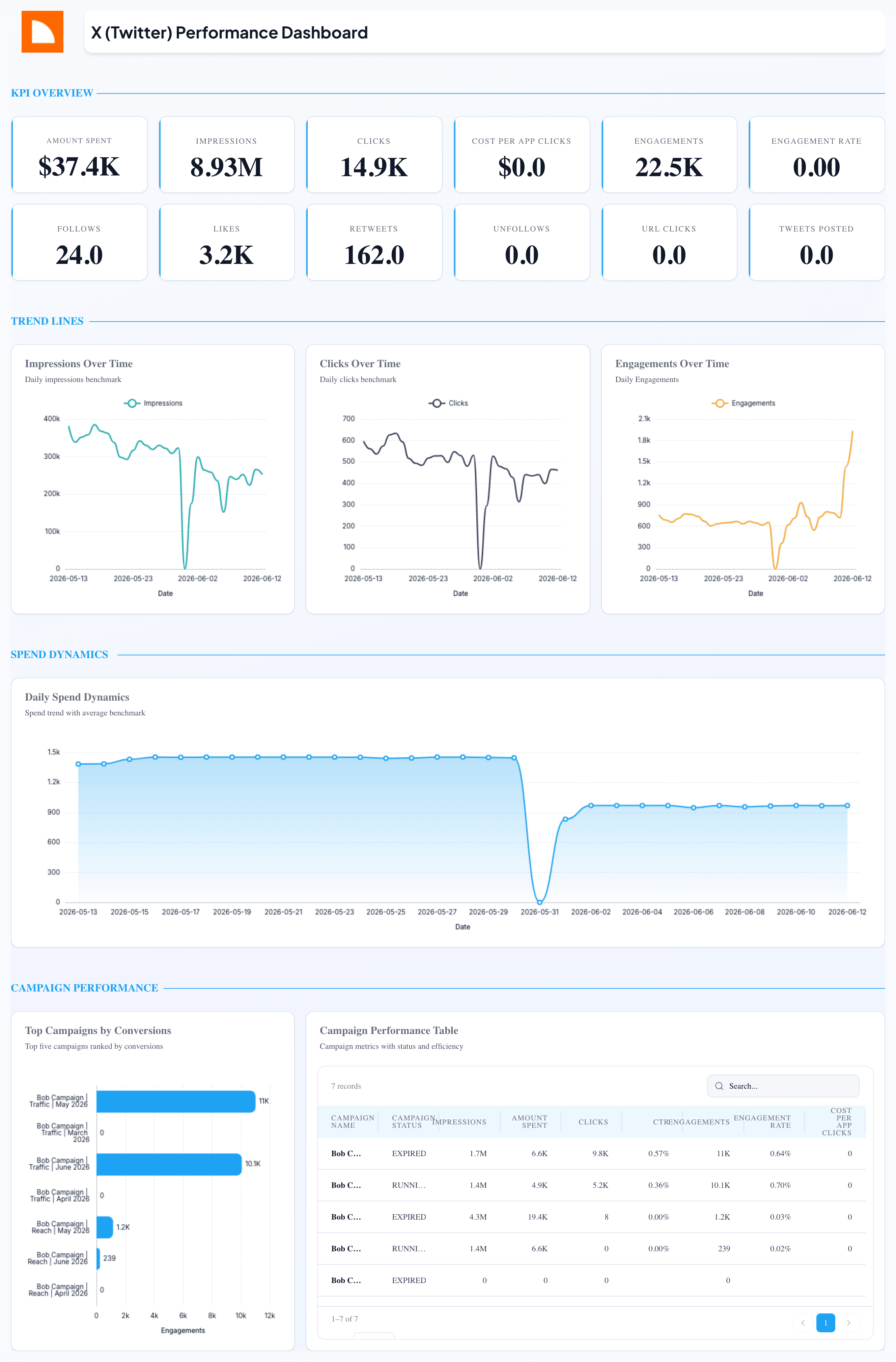
Task: Click the Impressions Over Time chart title
Action: [x=78, y=363]
